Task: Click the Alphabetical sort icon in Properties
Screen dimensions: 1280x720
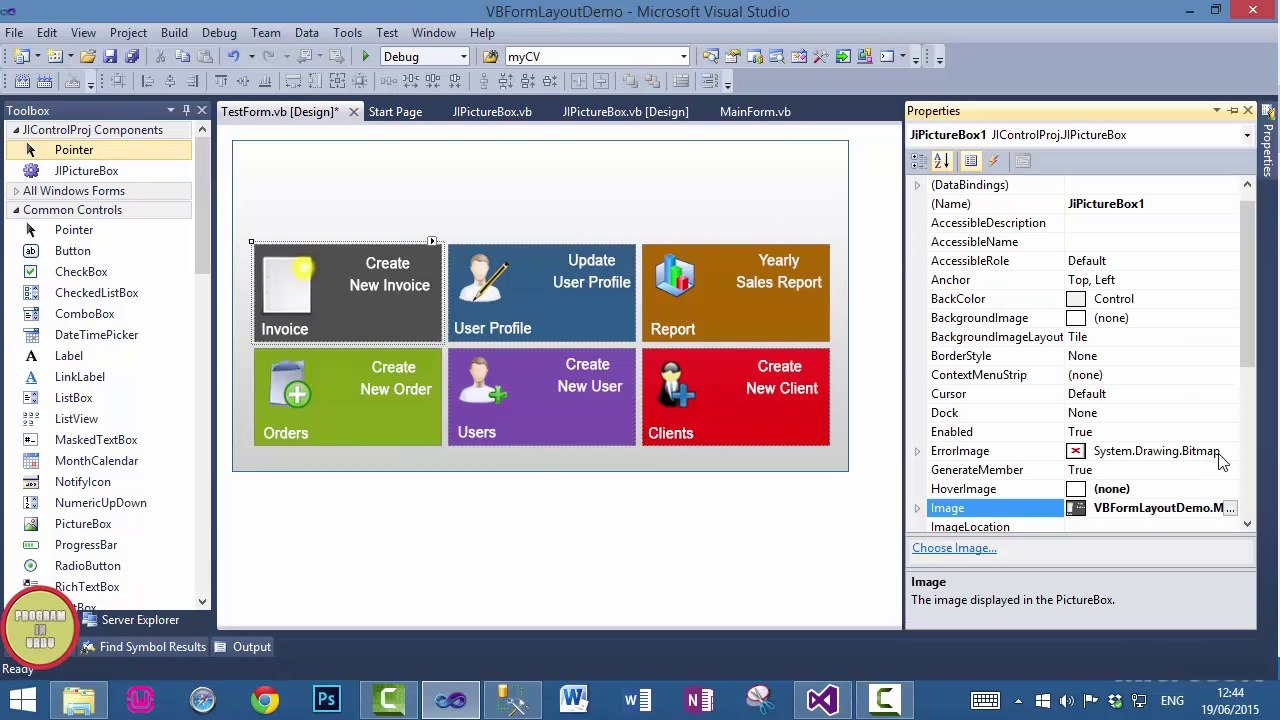Action: coord(942,161)
